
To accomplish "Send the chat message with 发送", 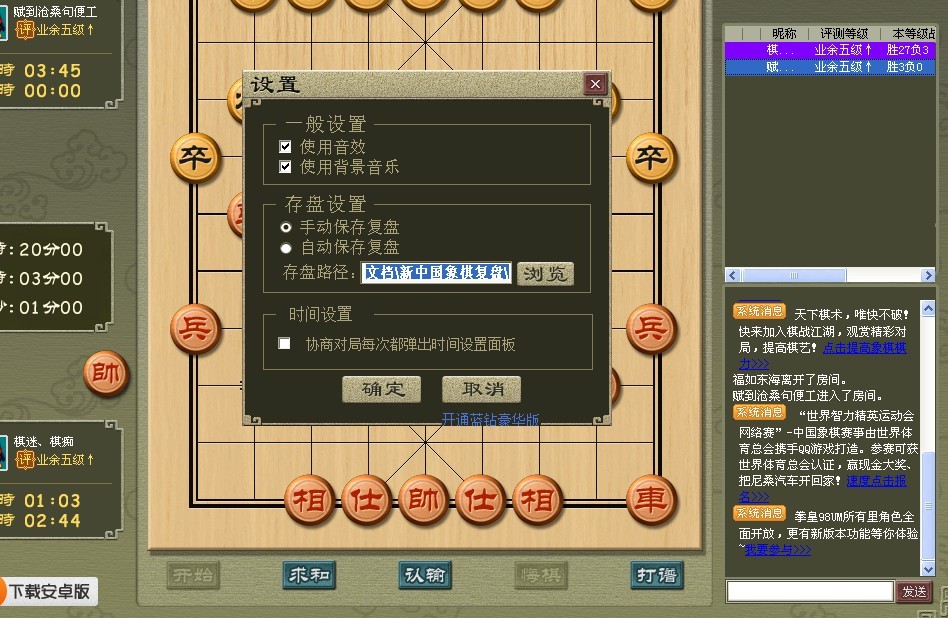I will pyautogui.click(x=914, y=591).
